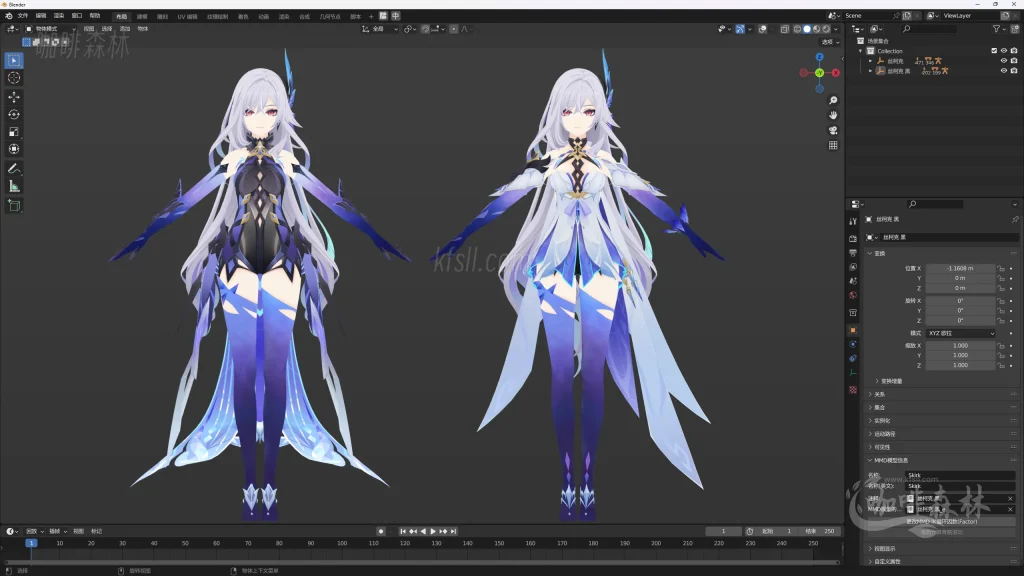
Task: Open the View Layer properties tab
Action: pos(853,267)
